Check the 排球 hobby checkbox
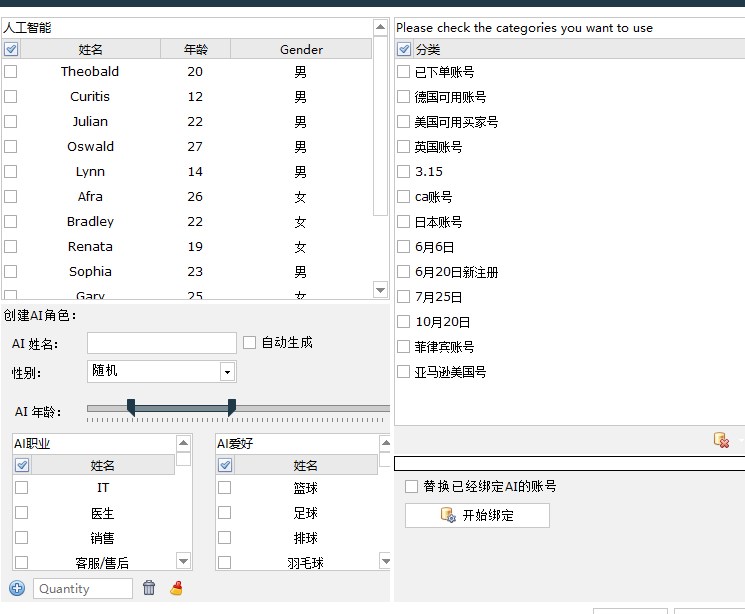The image size is (745, 614). point(225,537)
